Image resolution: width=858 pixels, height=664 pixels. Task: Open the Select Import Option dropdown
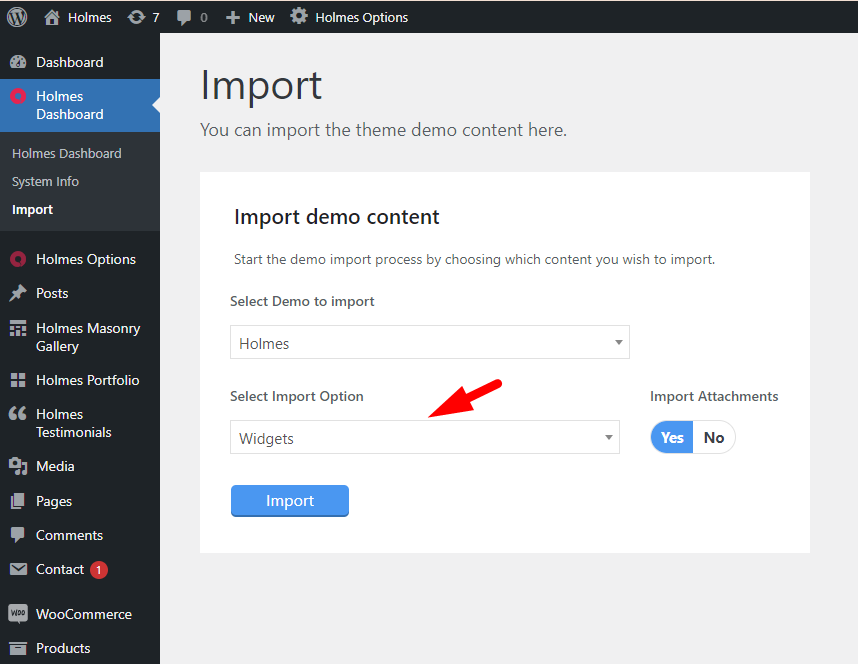coord(425,437)
